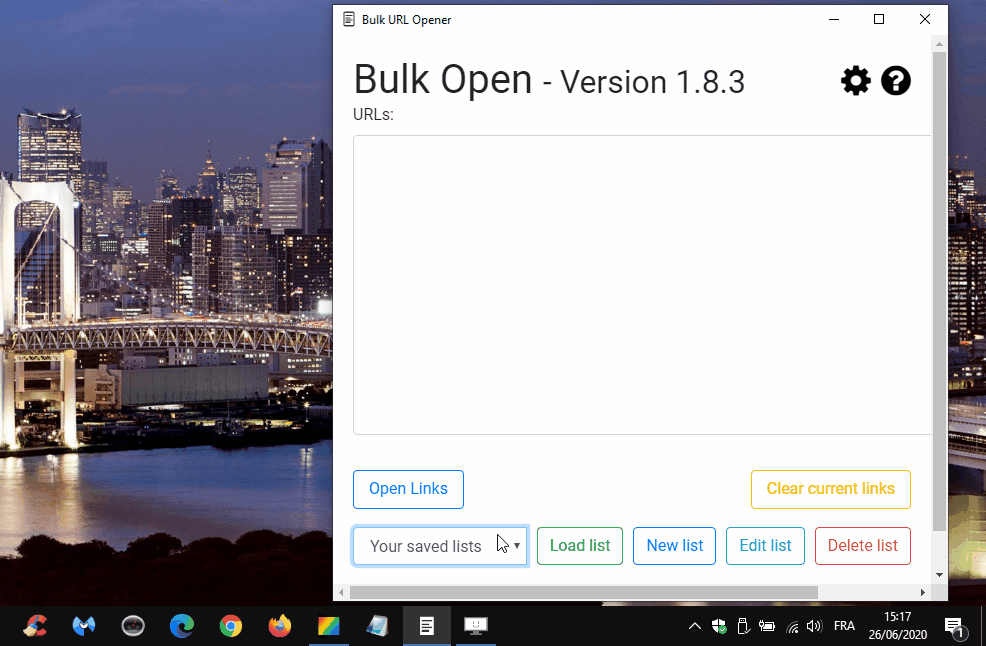Click the Edit list button
Image resolution: width=986 pixels, height=646 pixels.
click(x=765, y=545)
